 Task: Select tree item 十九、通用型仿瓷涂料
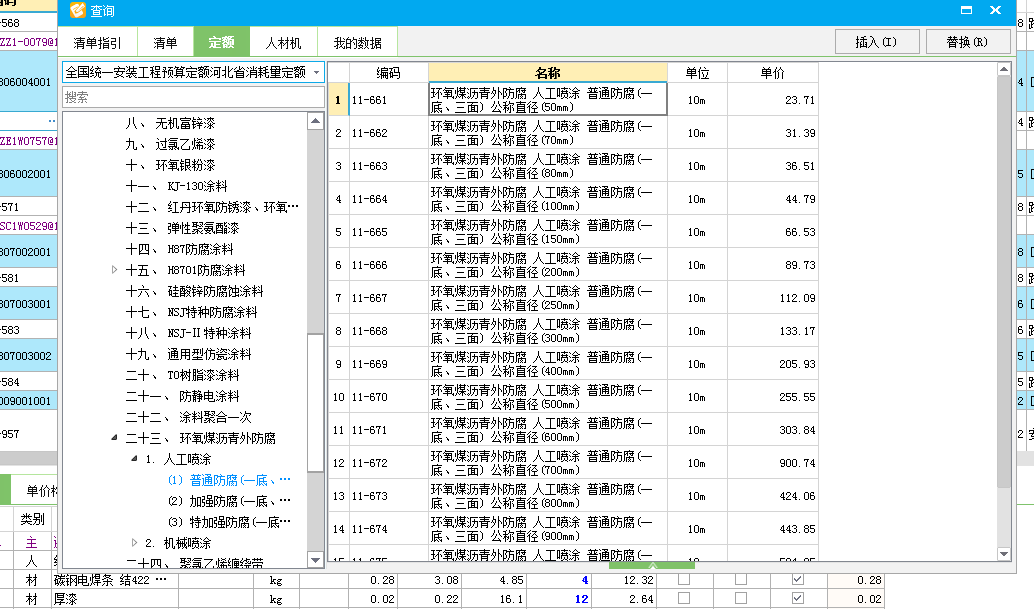(x=188, y=354)
